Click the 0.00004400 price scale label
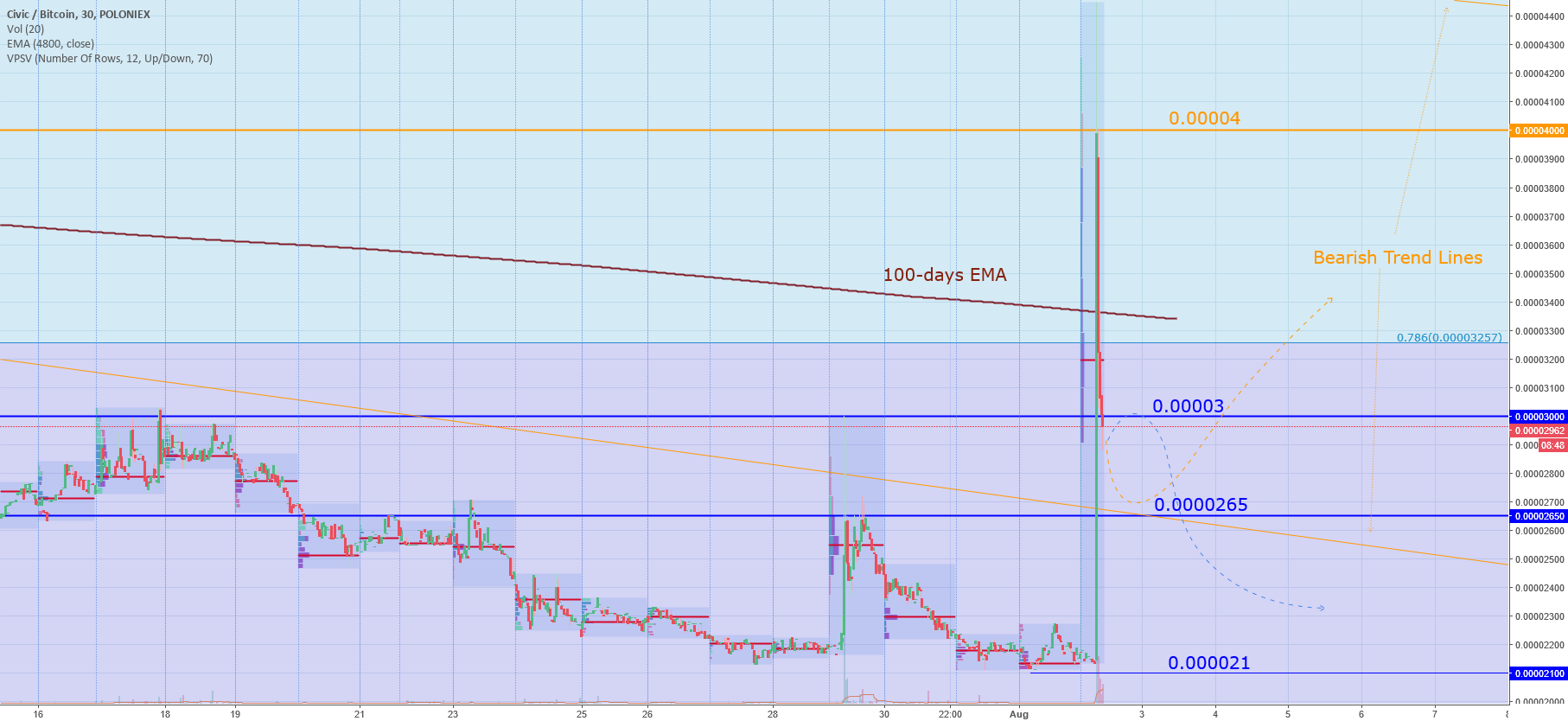The width and height of the screenshot is (1568, 721). point(1539,16)
